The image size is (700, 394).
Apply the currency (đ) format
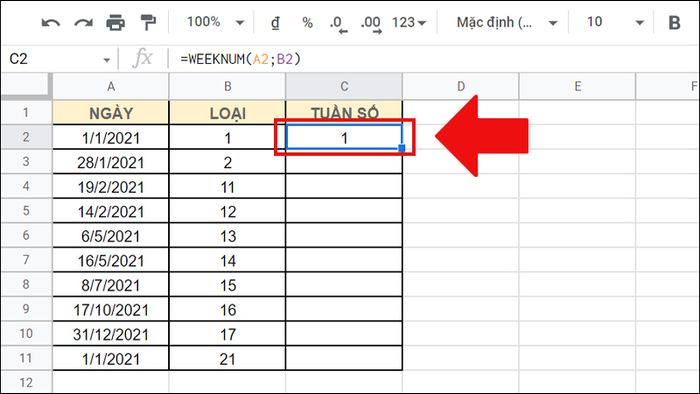275,22
